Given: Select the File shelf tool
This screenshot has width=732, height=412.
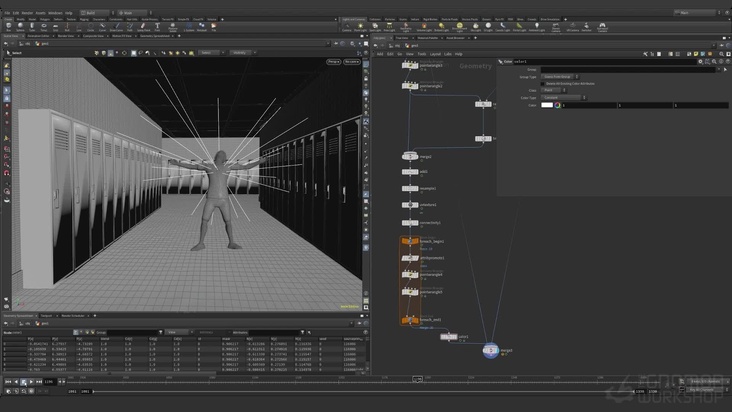Looking at the screenshot, I should pyautogui.click(x=214, y=27).
